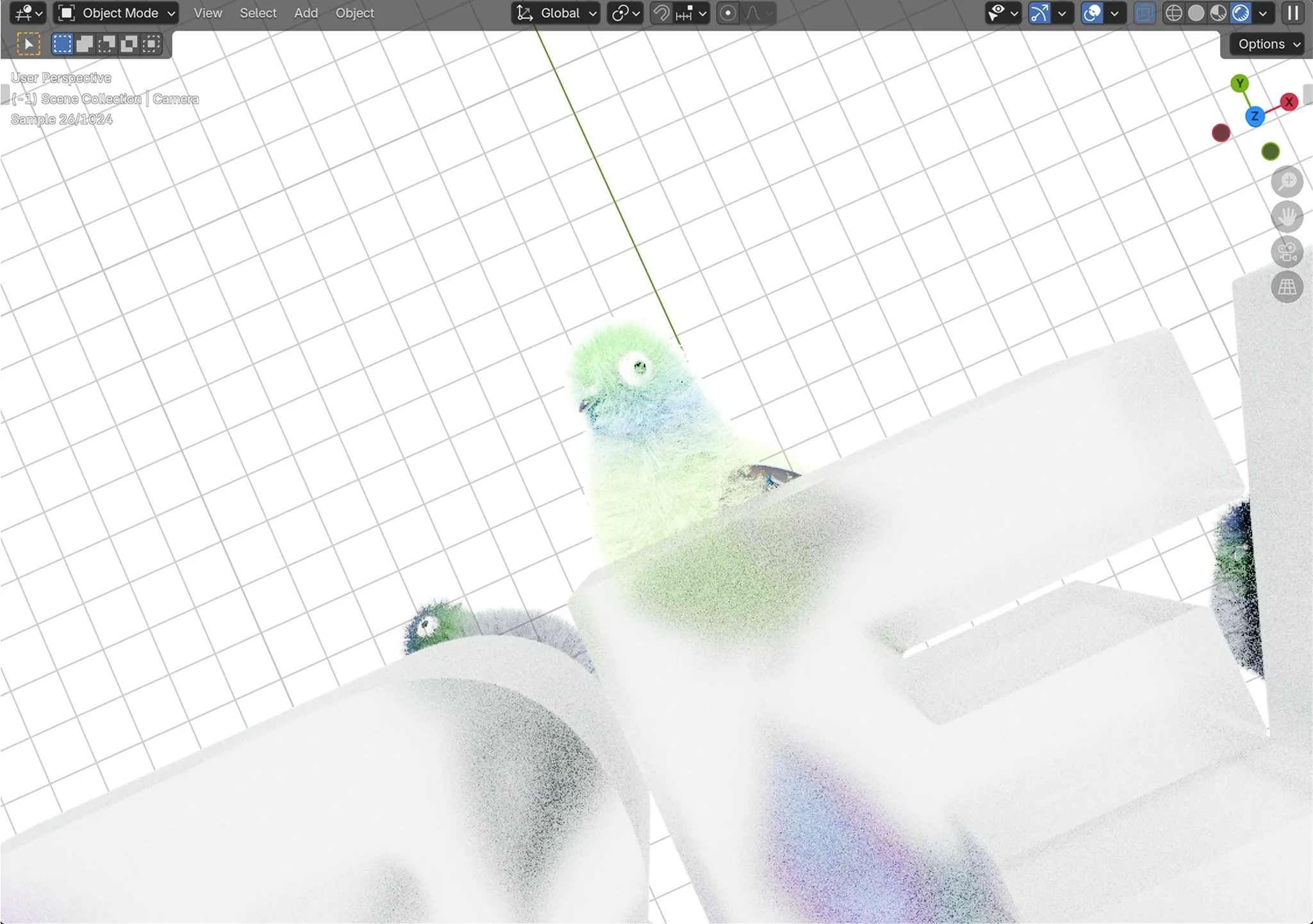The image size is (1313, 924).
Task: Toggle camera view with camera icon
Action: pos(1287,252)
